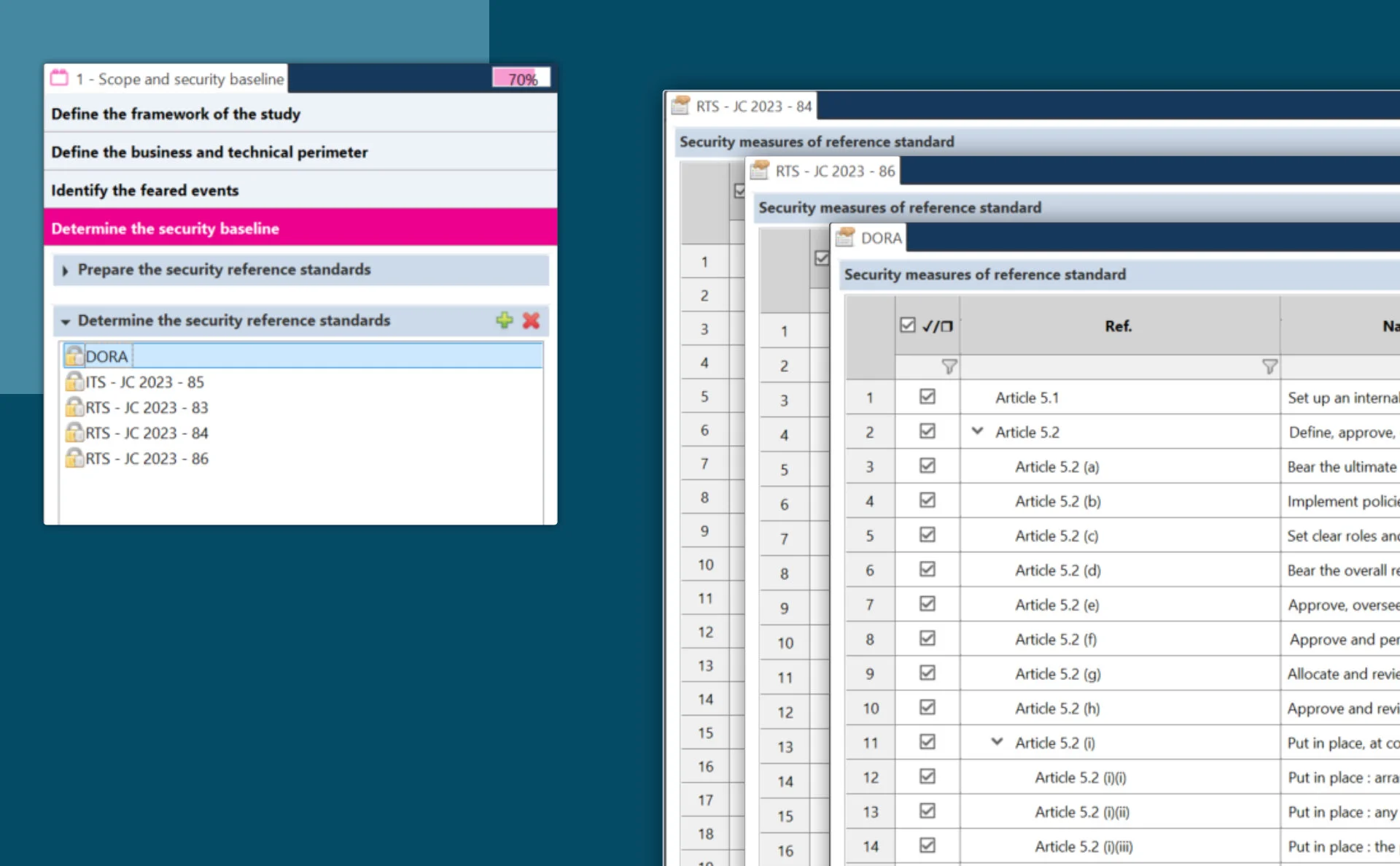Click the package icon on RTS - JC 2023 - 84 tab
Image resolution: width=1400 pixels, height=866 pixels.
(x=680, y=106)
